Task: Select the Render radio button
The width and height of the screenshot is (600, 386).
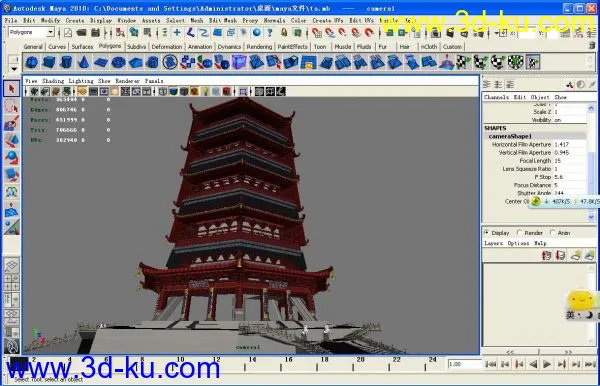Action: [x=519, y=233]
